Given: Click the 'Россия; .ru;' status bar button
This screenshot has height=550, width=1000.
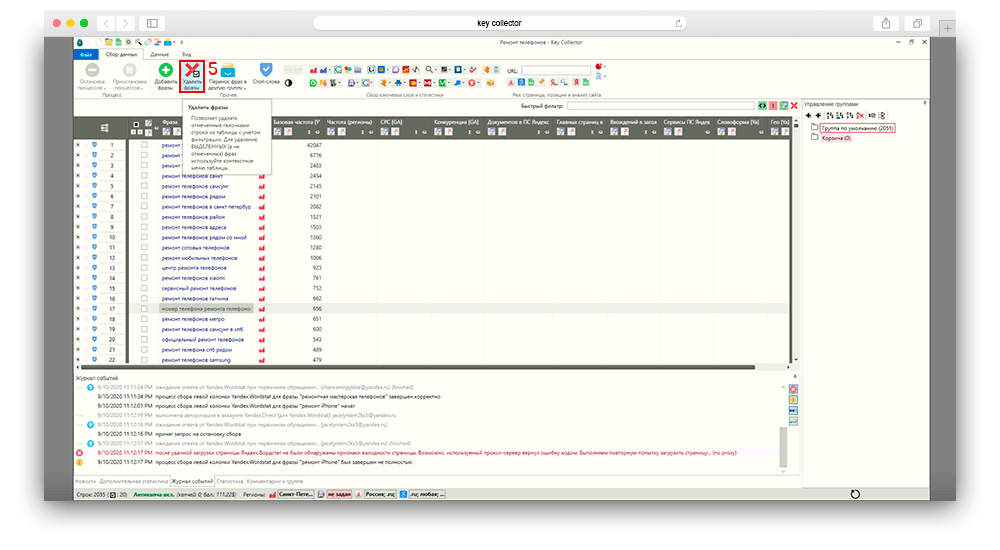Looking at the screenshot, I should click(x=380, y=494).
